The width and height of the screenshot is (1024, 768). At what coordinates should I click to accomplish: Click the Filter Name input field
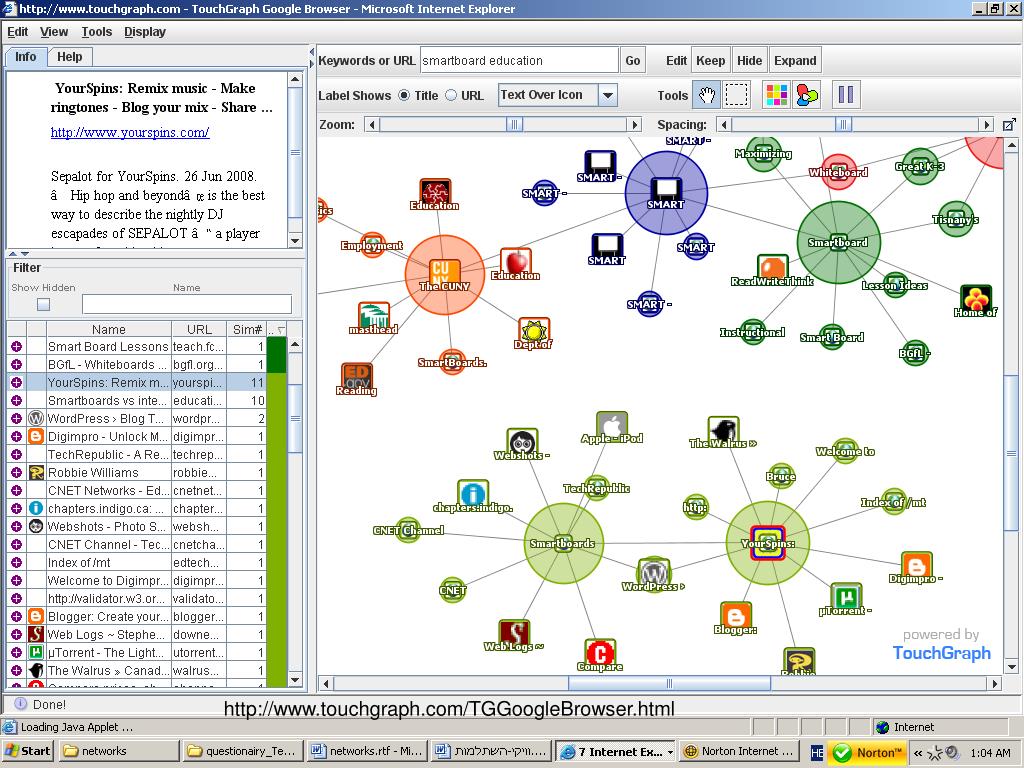tap(187, 304)
